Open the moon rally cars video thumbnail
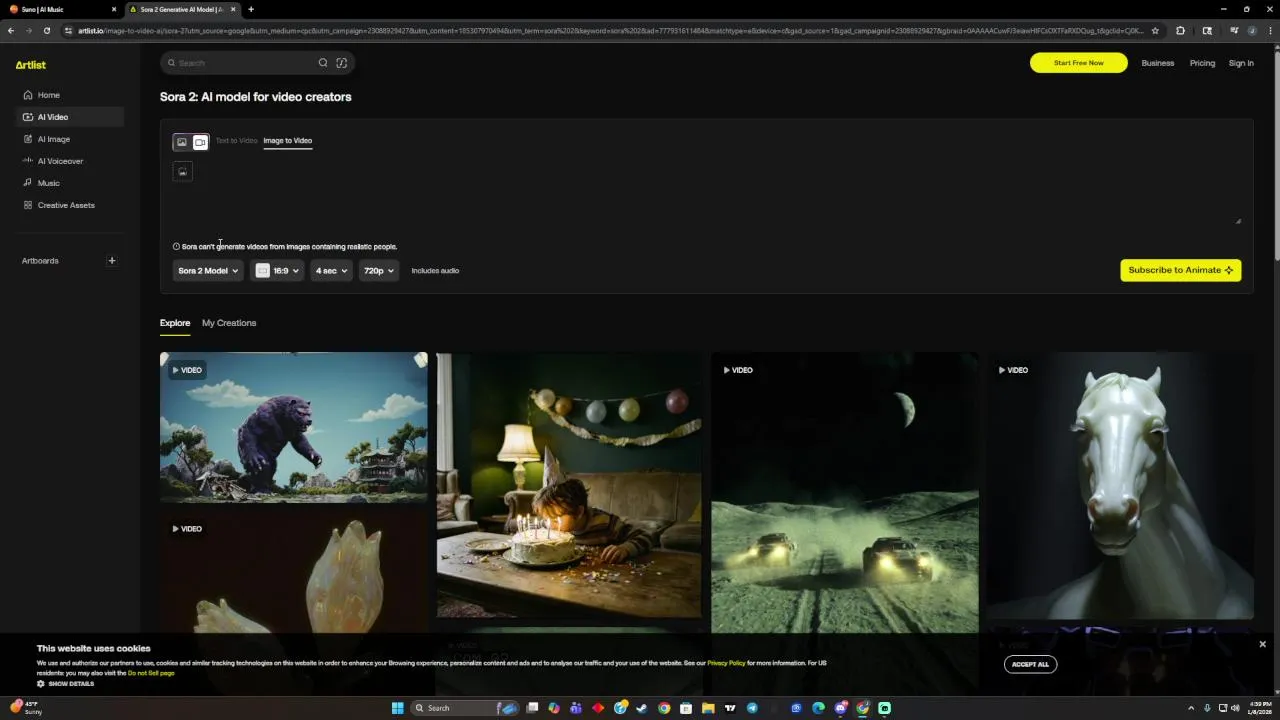 click(845, 493)
